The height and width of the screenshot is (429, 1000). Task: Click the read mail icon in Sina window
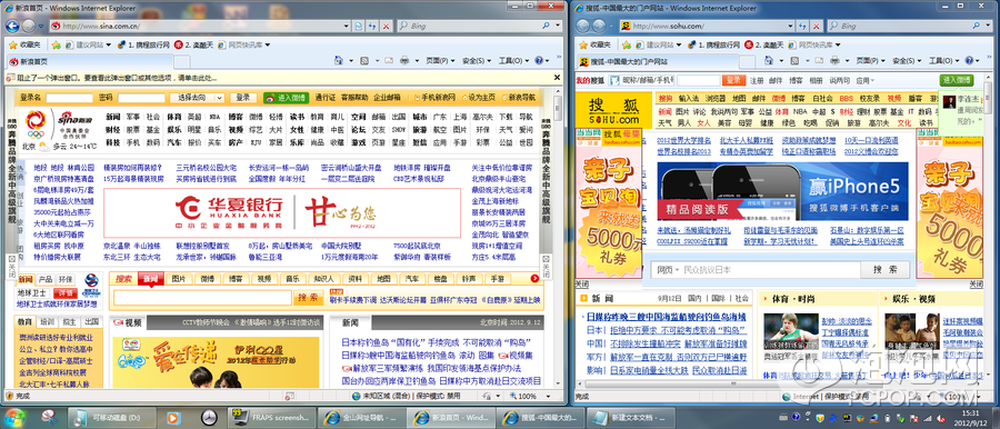(x=389, y=61)
